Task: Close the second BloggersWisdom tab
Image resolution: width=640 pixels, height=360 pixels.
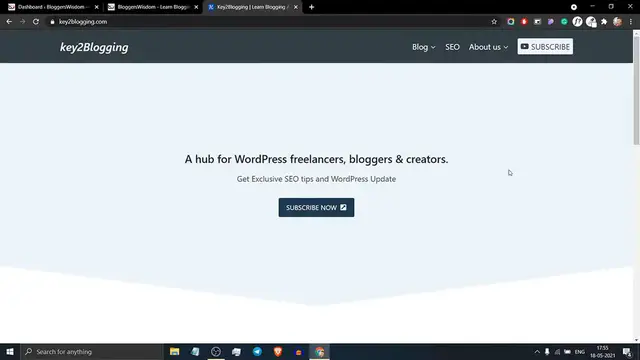Action: (x=196, y=7)
